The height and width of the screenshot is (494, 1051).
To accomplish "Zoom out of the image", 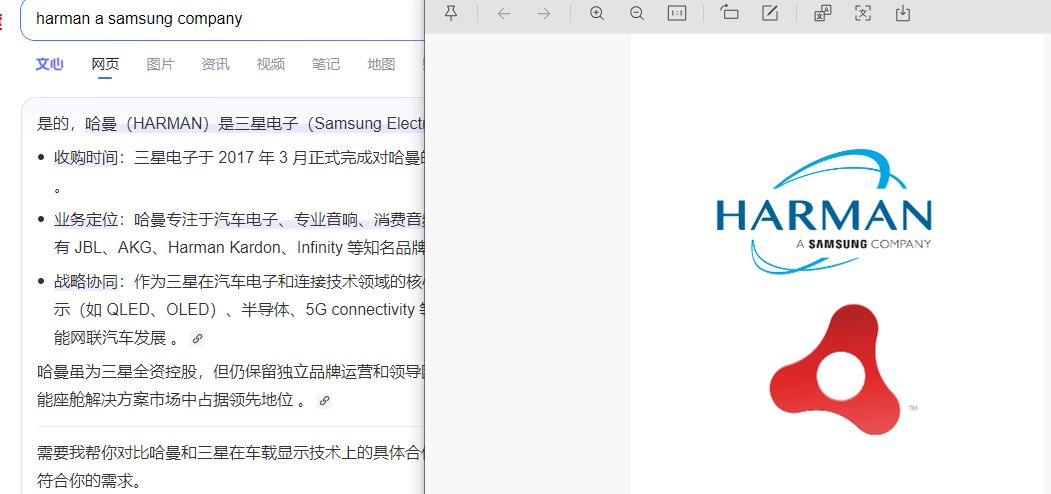I will click(637, 13).
